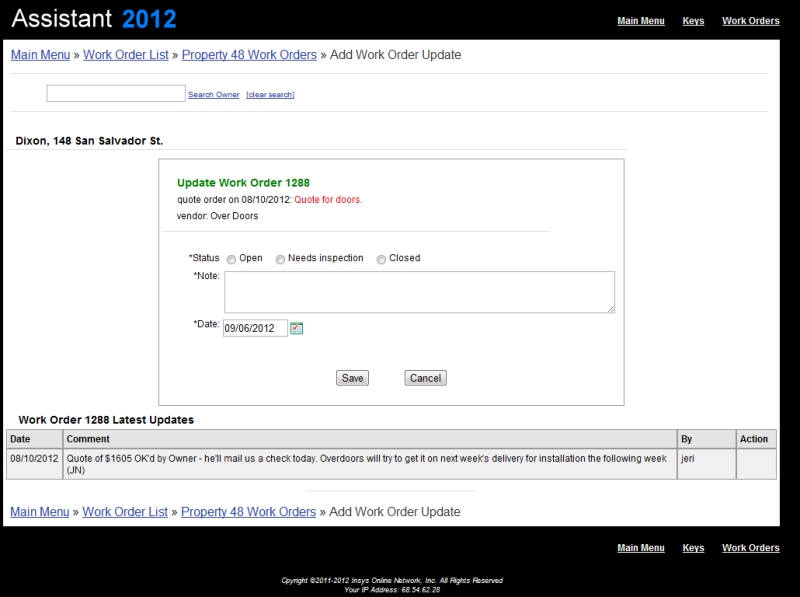Open Main Menu in footer navigation
This screenshot has height=597, width=800.
click(x=641, y=548)
